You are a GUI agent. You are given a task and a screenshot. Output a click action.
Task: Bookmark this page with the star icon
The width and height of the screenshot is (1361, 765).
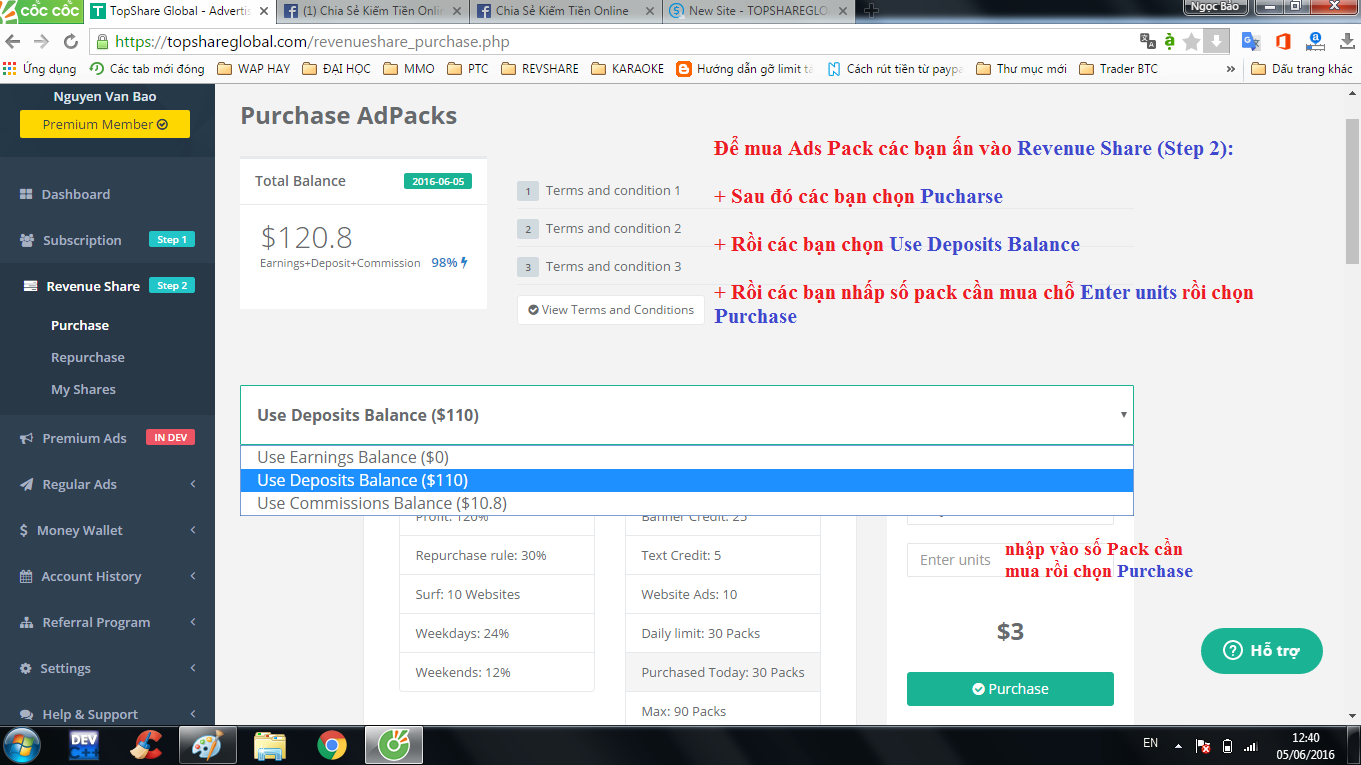1191,42
